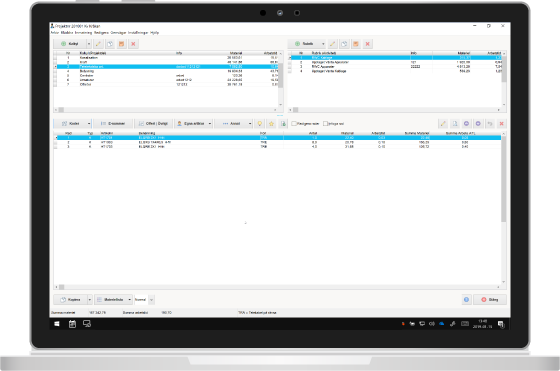Click the Stäng button
Viewport: 560px width, 371px height.
click(x=490, y=300)
